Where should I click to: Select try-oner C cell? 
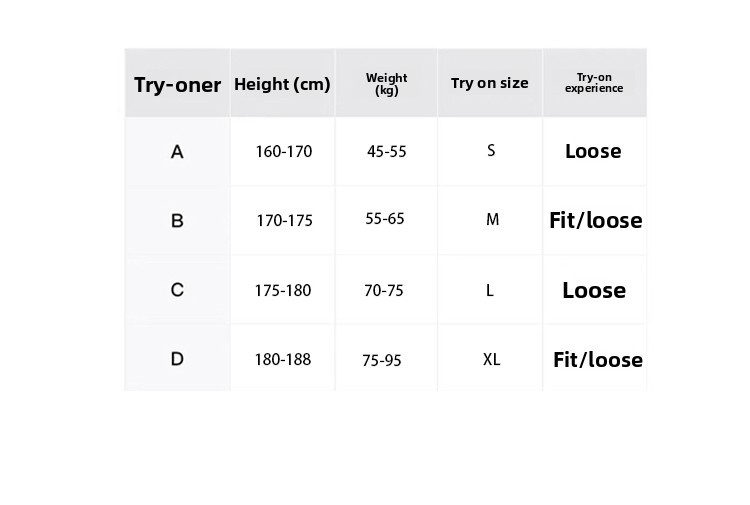177,290
